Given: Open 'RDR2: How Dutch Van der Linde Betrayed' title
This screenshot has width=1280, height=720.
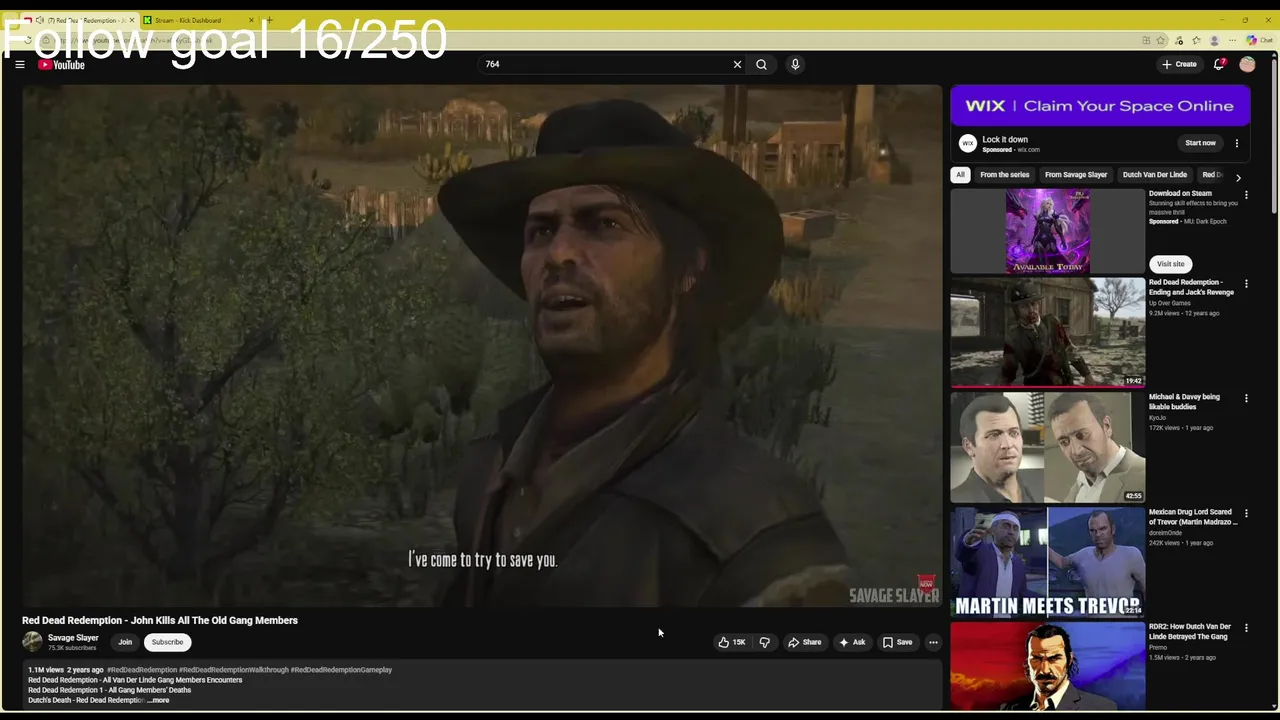Looking at the screenshot, I should (x=1190, y=632).
